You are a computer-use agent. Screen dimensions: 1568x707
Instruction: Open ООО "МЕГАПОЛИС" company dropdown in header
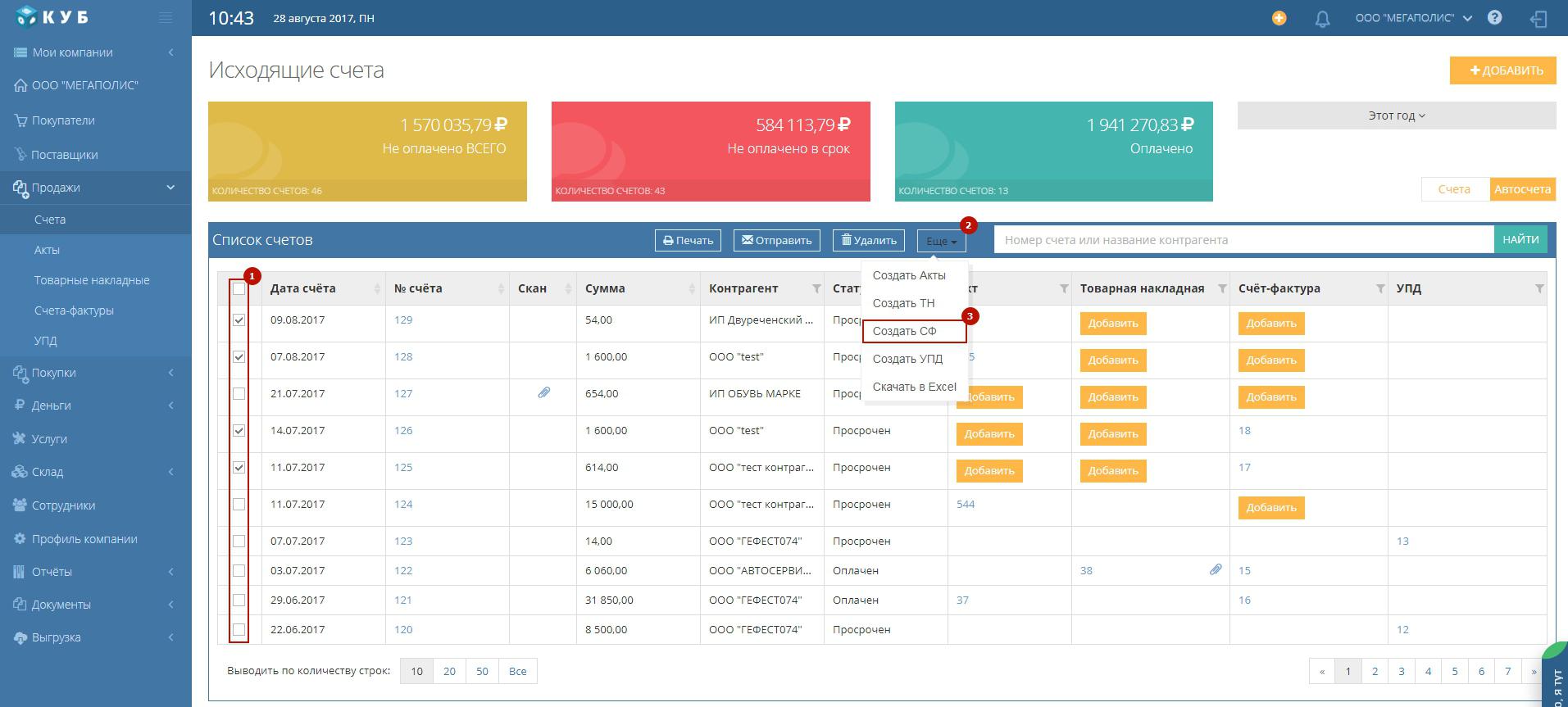pos(1414,18)
